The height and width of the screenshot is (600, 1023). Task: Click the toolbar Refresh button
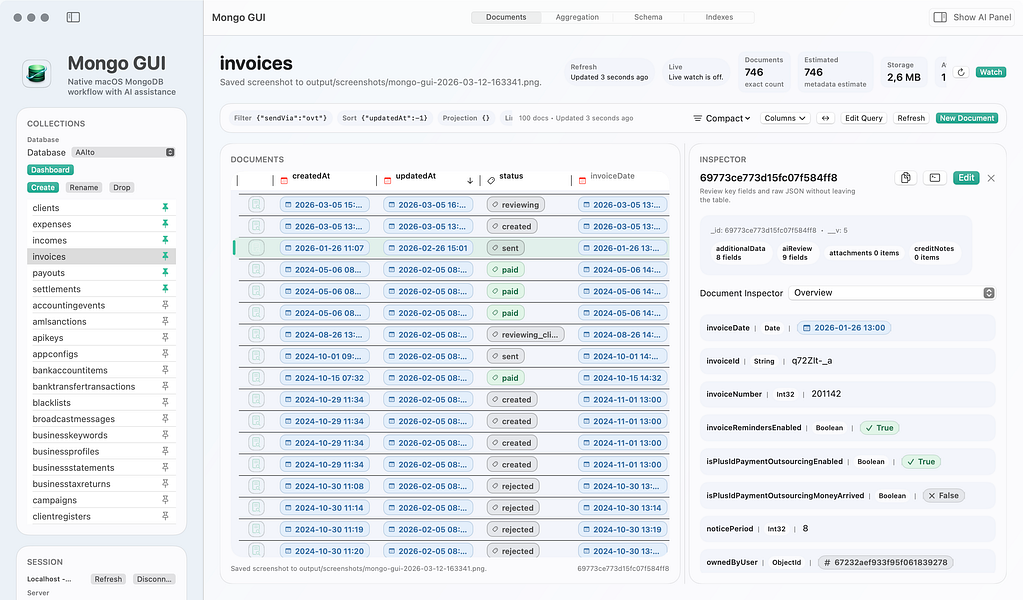tap(911, 118)
